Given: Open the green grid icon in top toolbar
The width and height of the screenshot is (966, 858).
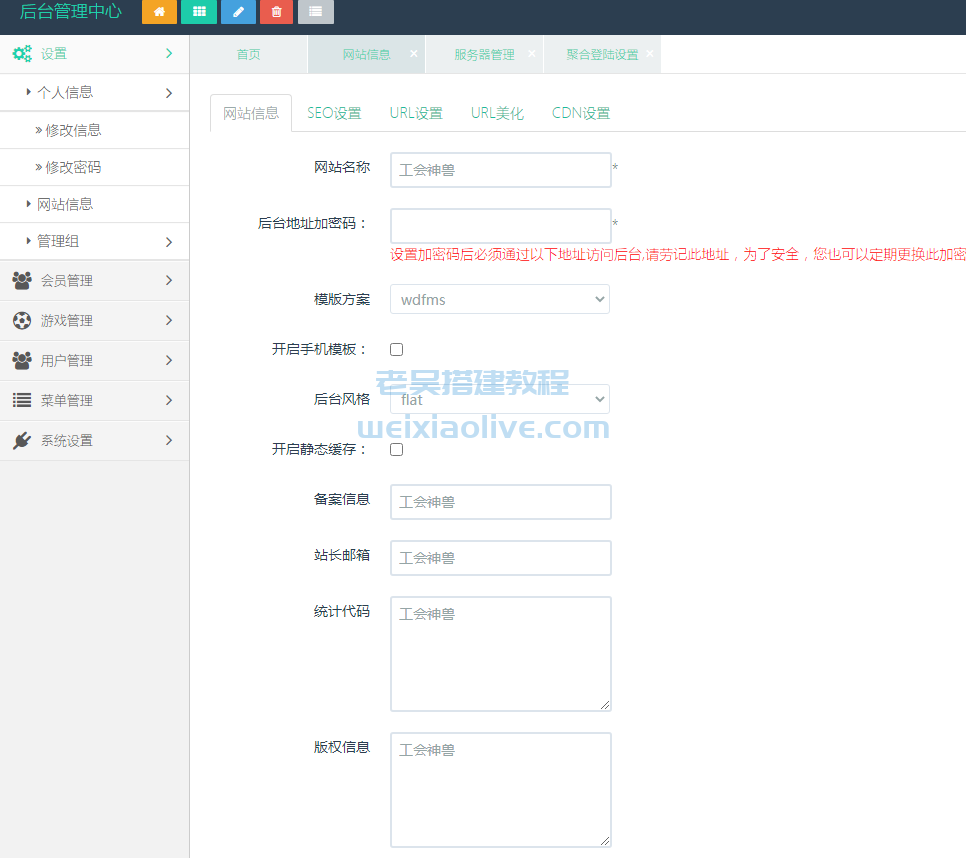Looking at the screenshot, I should pos(198,12).
